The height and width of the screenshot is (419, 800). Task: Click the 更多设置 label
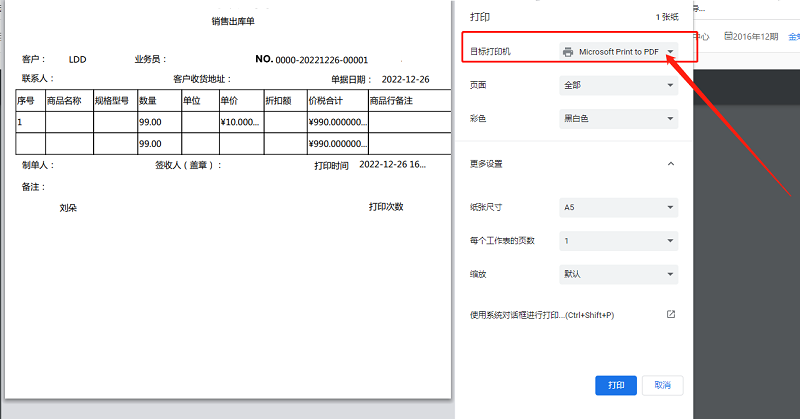486,163
